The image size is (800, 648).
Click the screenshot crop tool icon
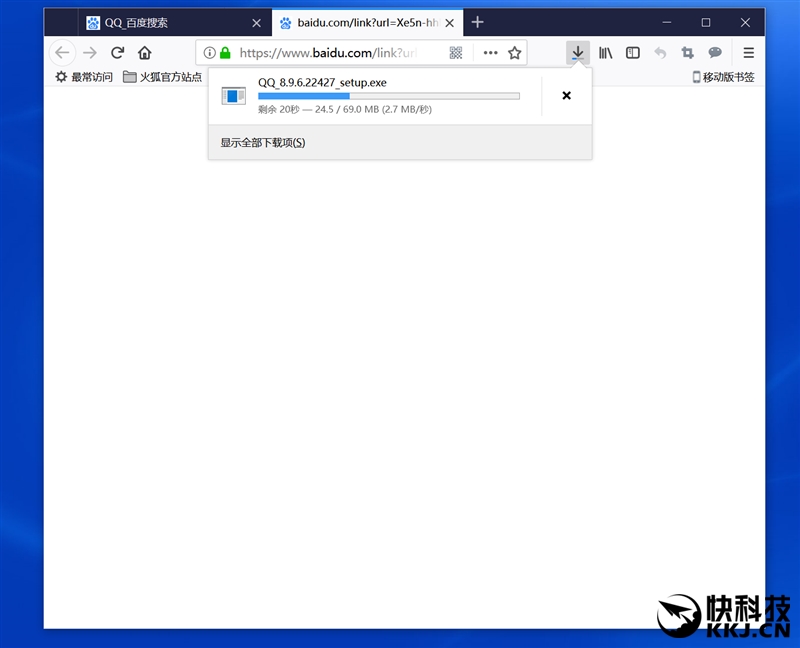click(688, 53)
